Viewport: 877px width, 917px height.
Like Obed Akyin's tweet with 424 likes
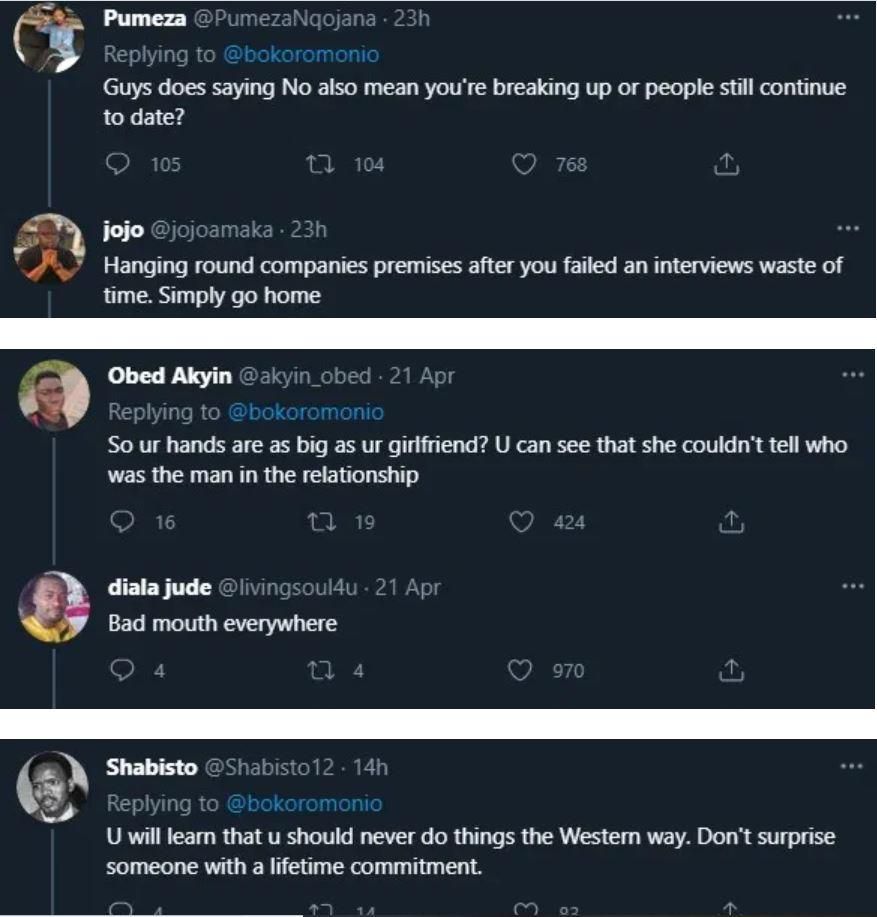click(x=522, y=521)
